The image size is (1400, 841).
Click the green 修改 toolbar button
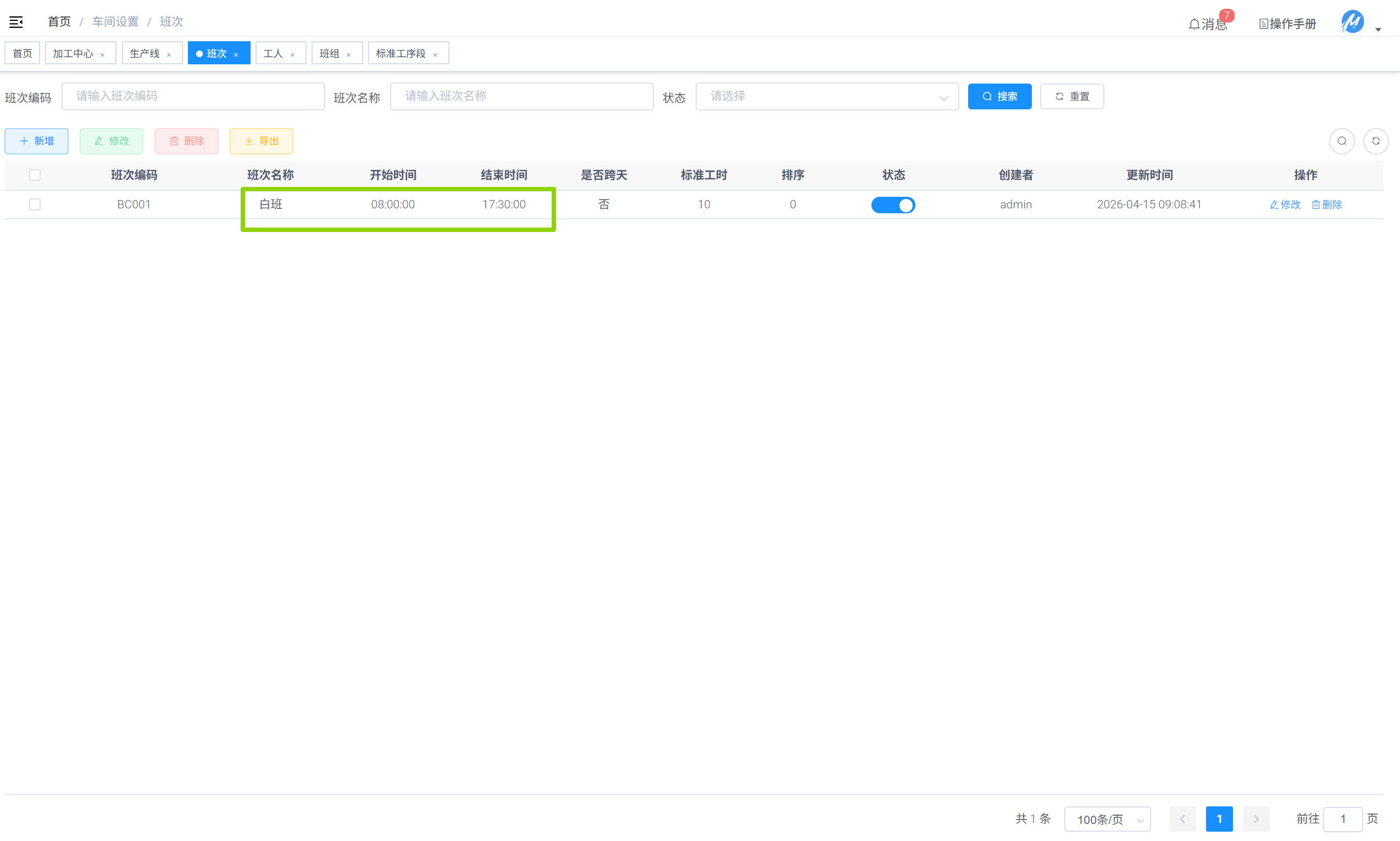click(112, 141)
